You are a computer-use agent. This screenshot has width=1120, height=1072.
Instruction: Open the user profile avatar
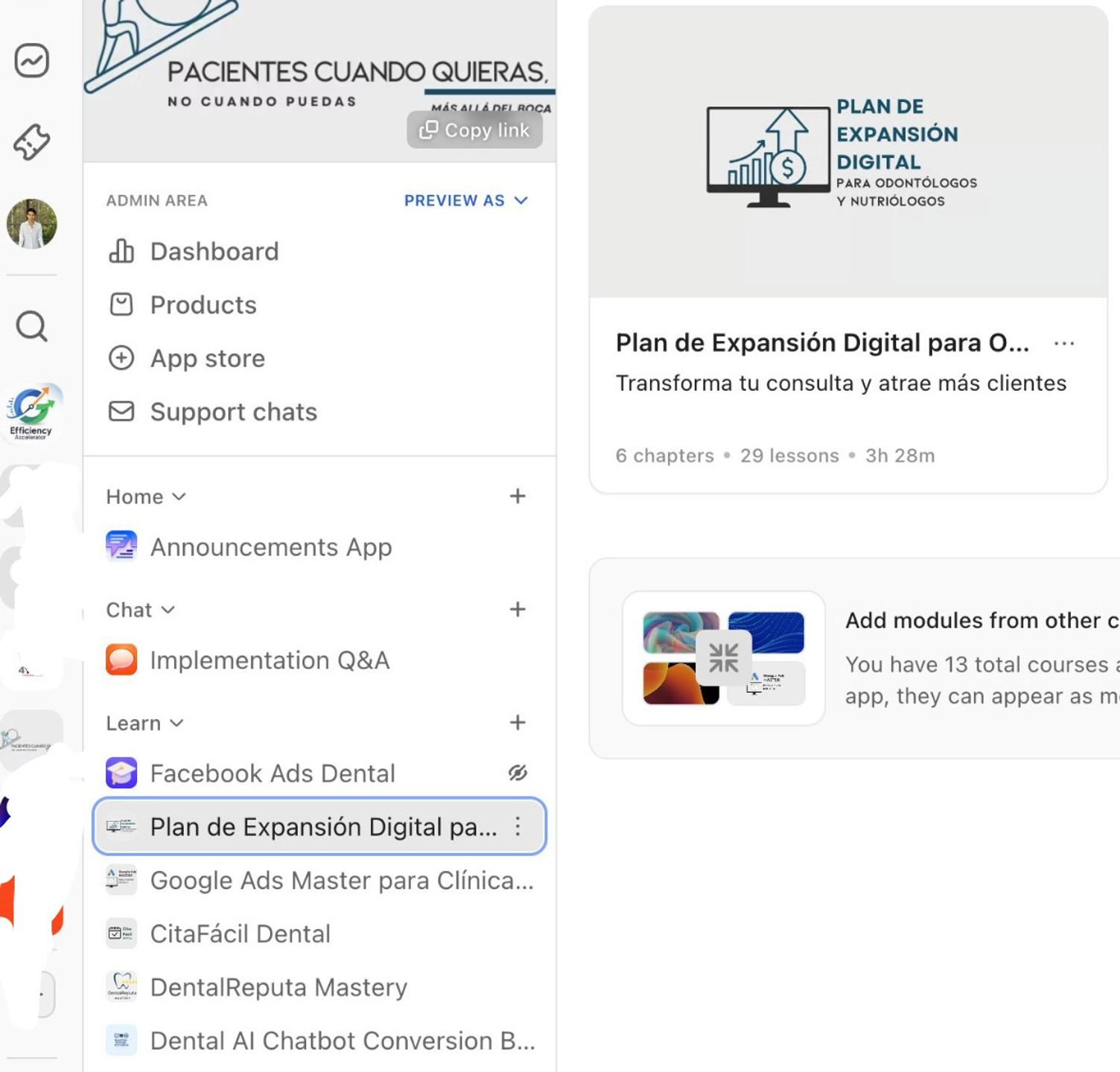pos(32,223)
